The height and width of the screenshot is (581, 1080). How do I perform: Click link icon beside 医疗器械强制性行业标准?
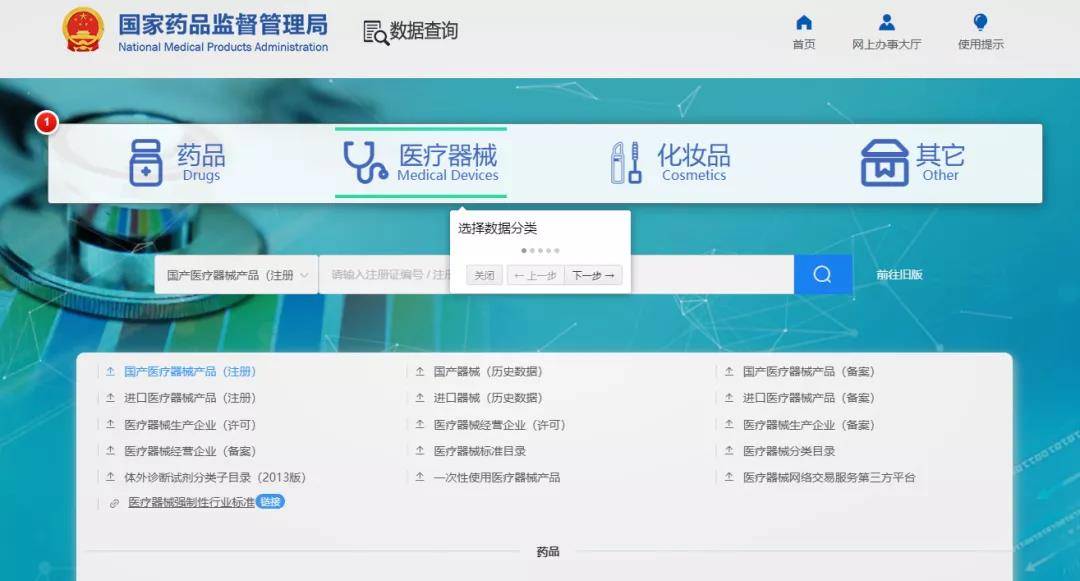(114, 503)
